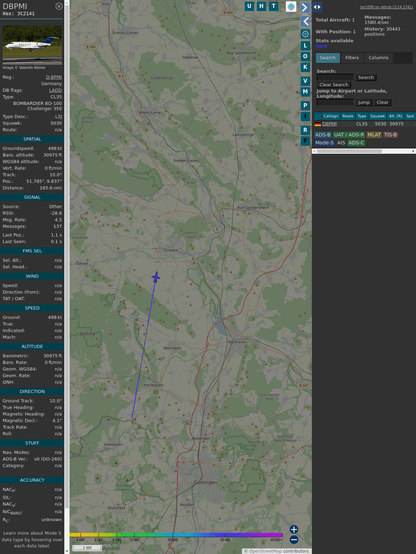Screen dimensions: 416x554
Task: Focus the Search text field
Action: coord(335,77)
